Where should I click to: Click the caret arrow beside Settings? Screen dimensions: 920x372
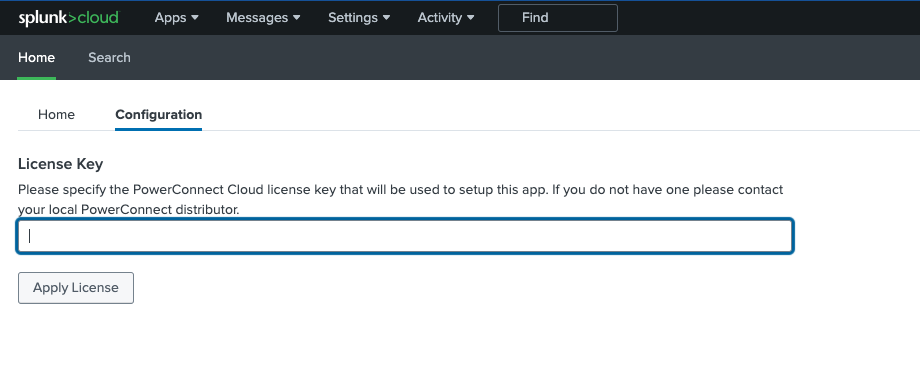point(386,18)
